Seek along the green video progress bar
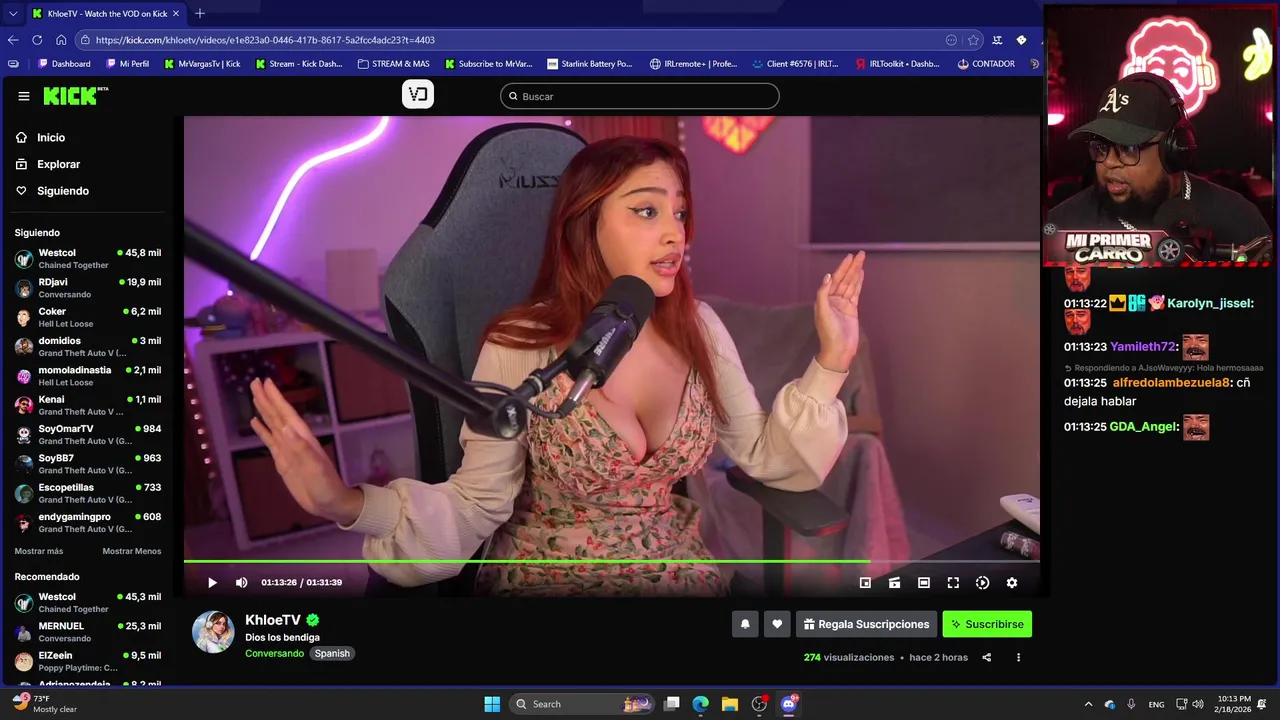This screenshot has width=1280, height=720. click(x=611, y=562)
